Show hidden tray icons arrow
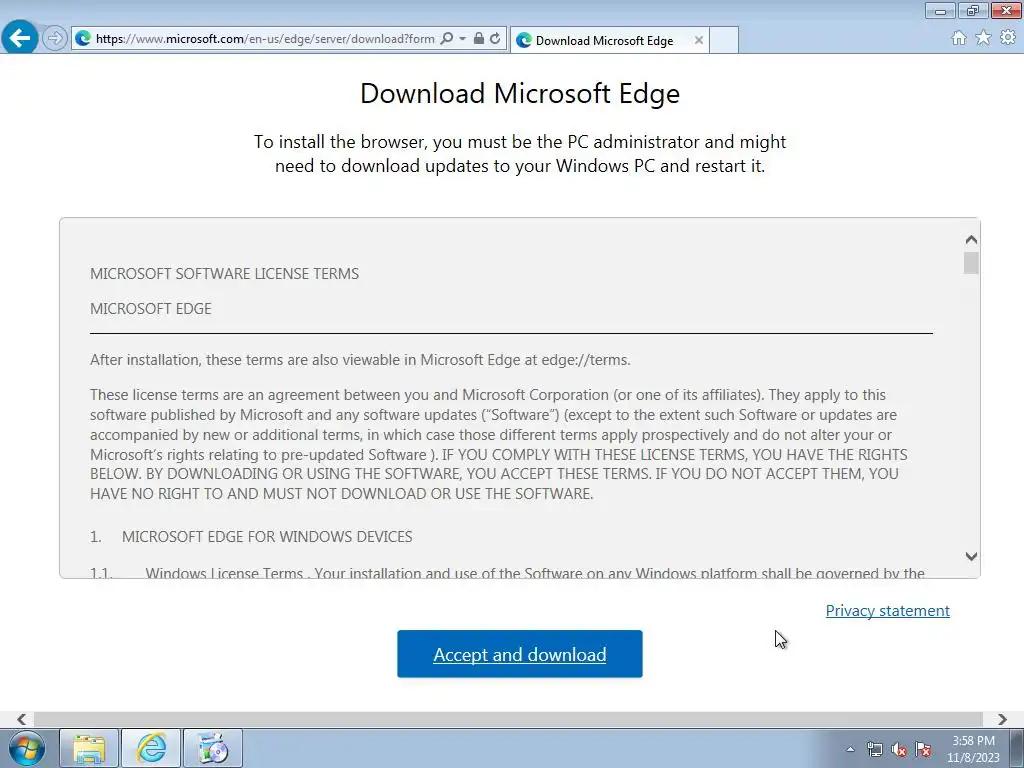 pyautogui.click(x=850, y=749)
